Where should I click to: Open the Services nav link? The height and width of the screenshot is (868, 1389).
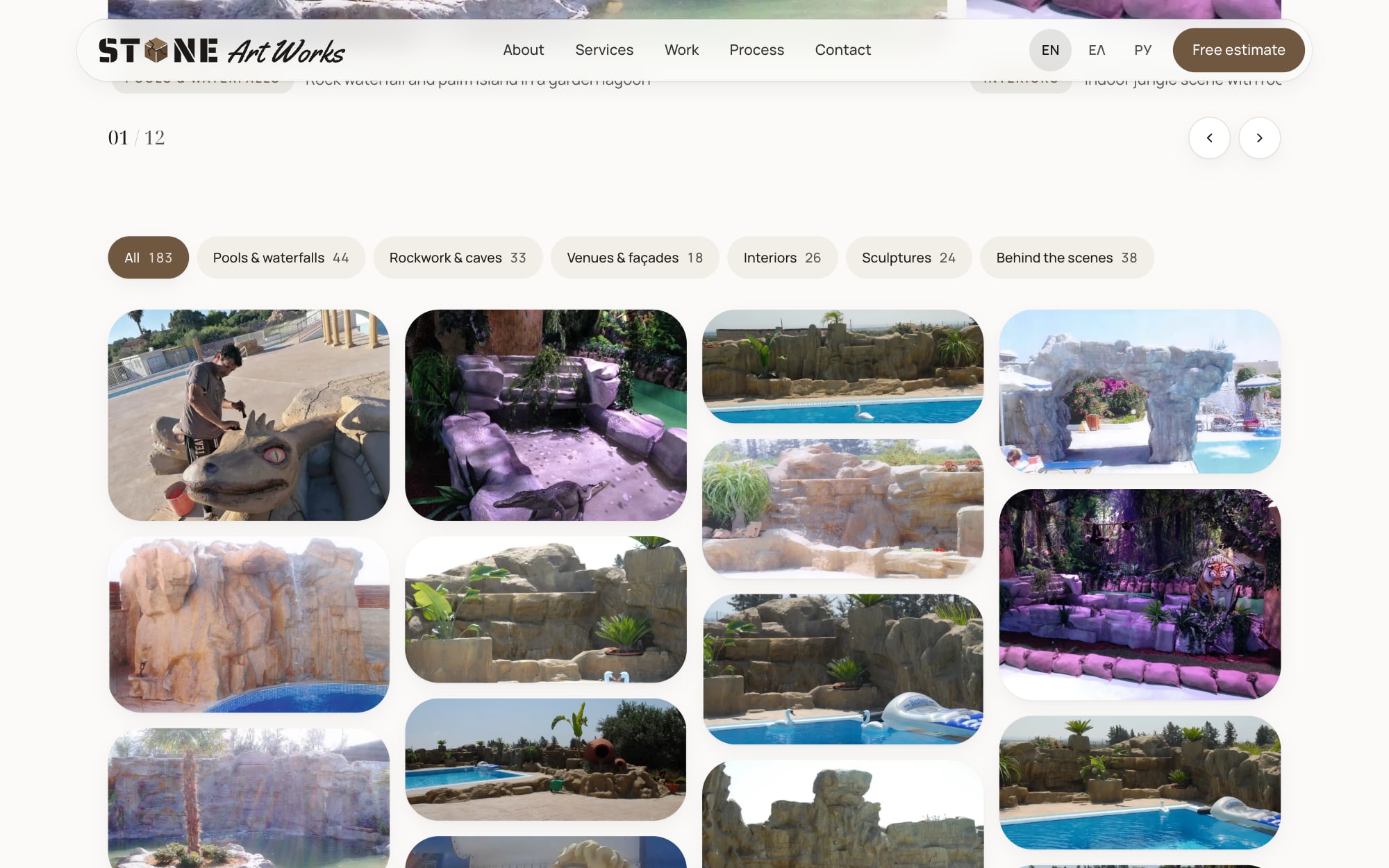point(604,50)
